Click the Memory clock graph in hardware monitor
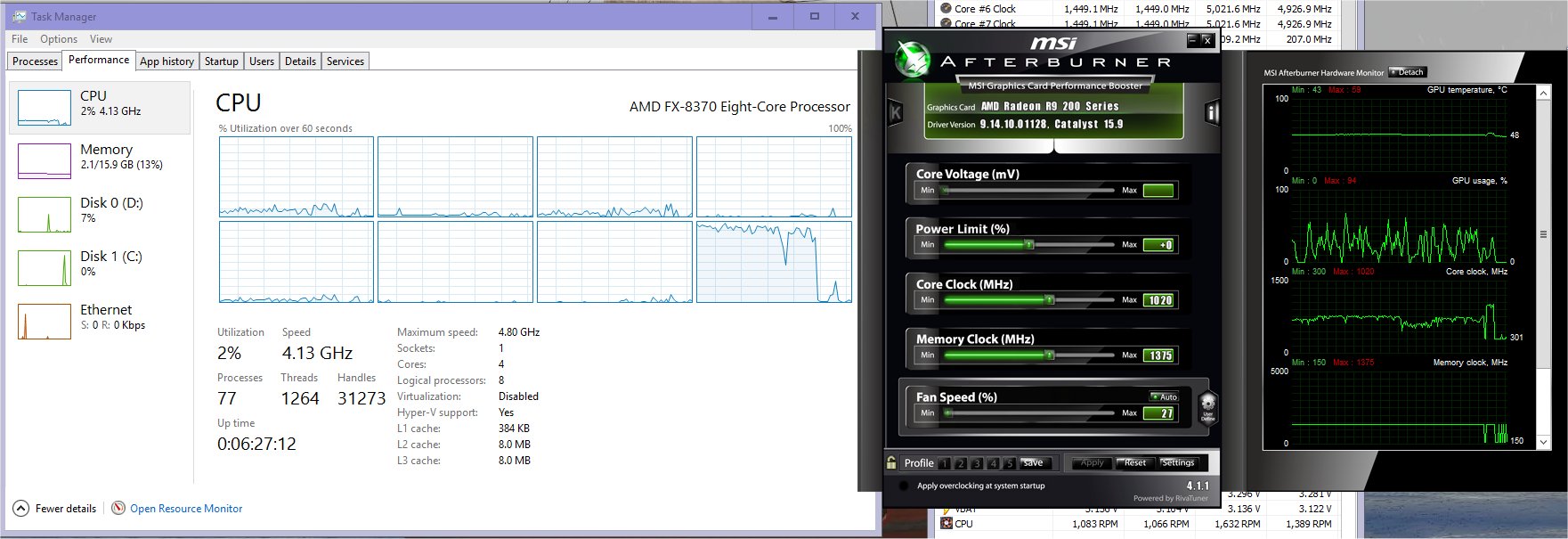The width and height of the screenshot is (1568, 539). [1398, 407]
